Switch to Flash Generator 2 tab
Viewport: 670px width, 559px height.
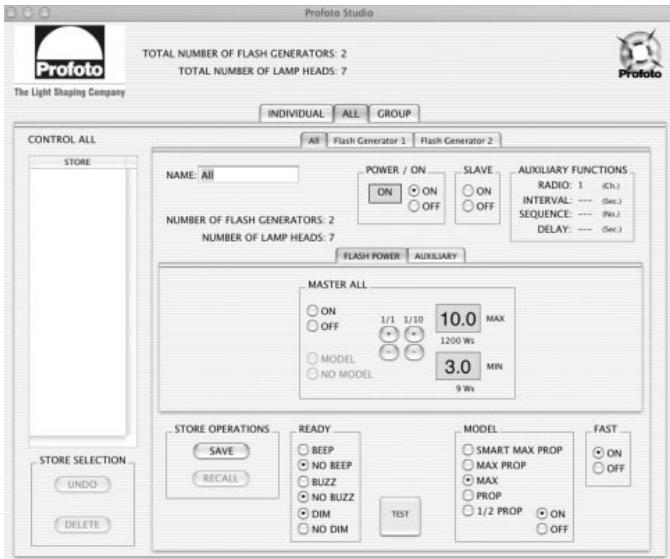point(457,141)
